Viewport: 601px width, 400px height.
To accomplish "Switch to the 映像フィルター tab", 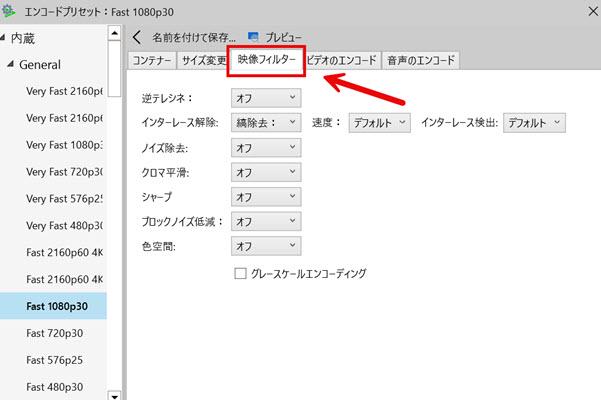I will tap(265, 61).
